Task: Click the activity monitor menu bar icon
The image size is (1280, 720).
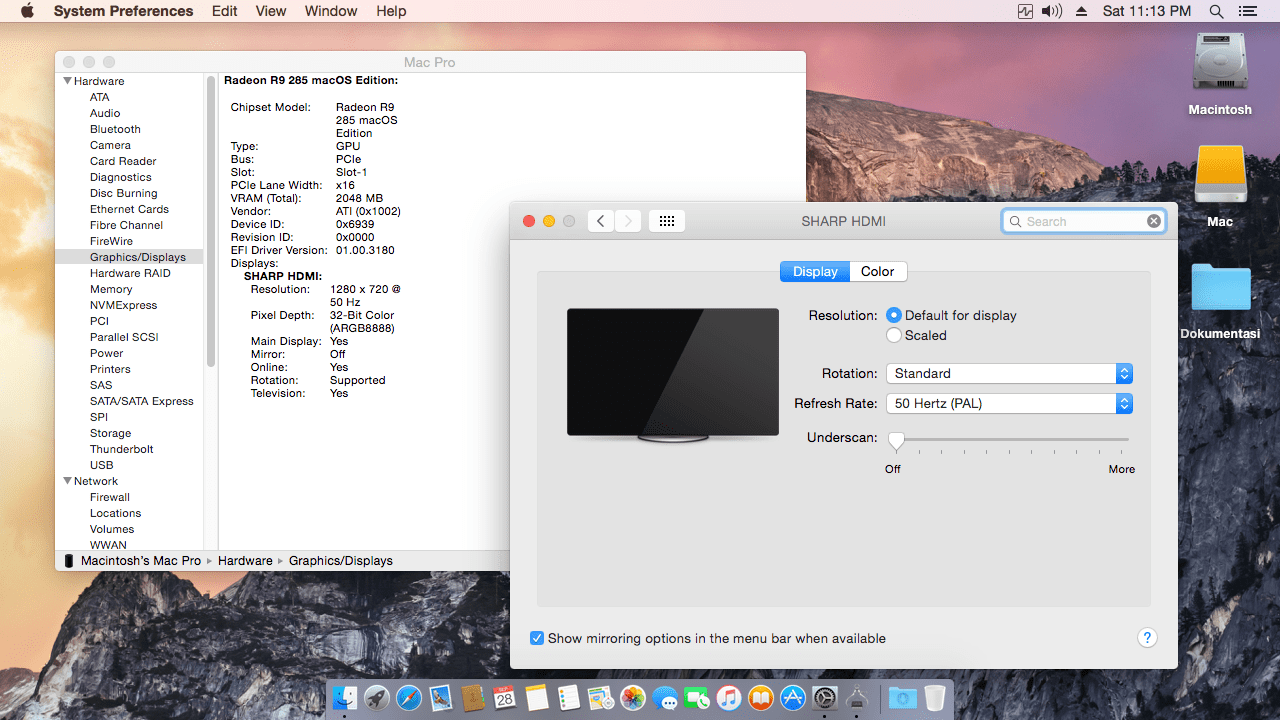Action: click(x=1025, y=11)
